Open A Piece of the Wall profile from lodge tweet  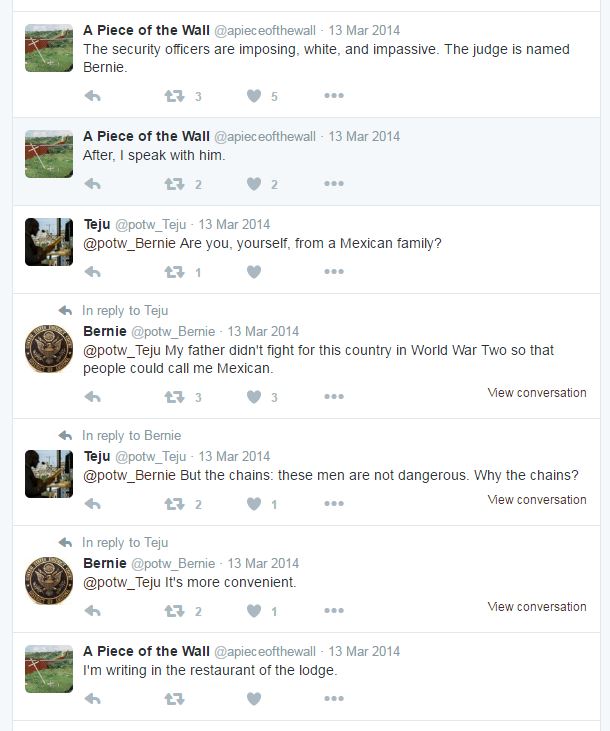click(146, 651)
